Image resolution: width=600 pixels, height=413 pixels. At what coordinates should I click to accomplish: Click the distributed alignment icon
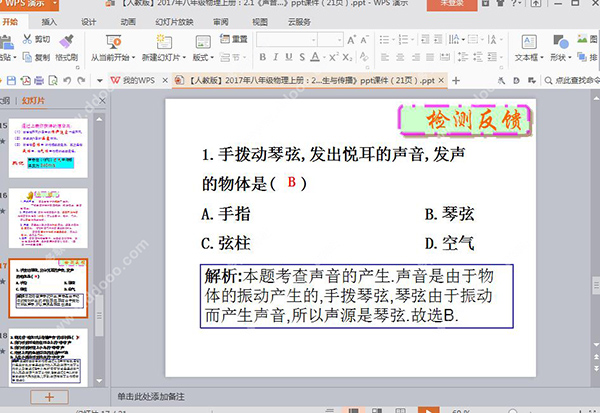445,57
